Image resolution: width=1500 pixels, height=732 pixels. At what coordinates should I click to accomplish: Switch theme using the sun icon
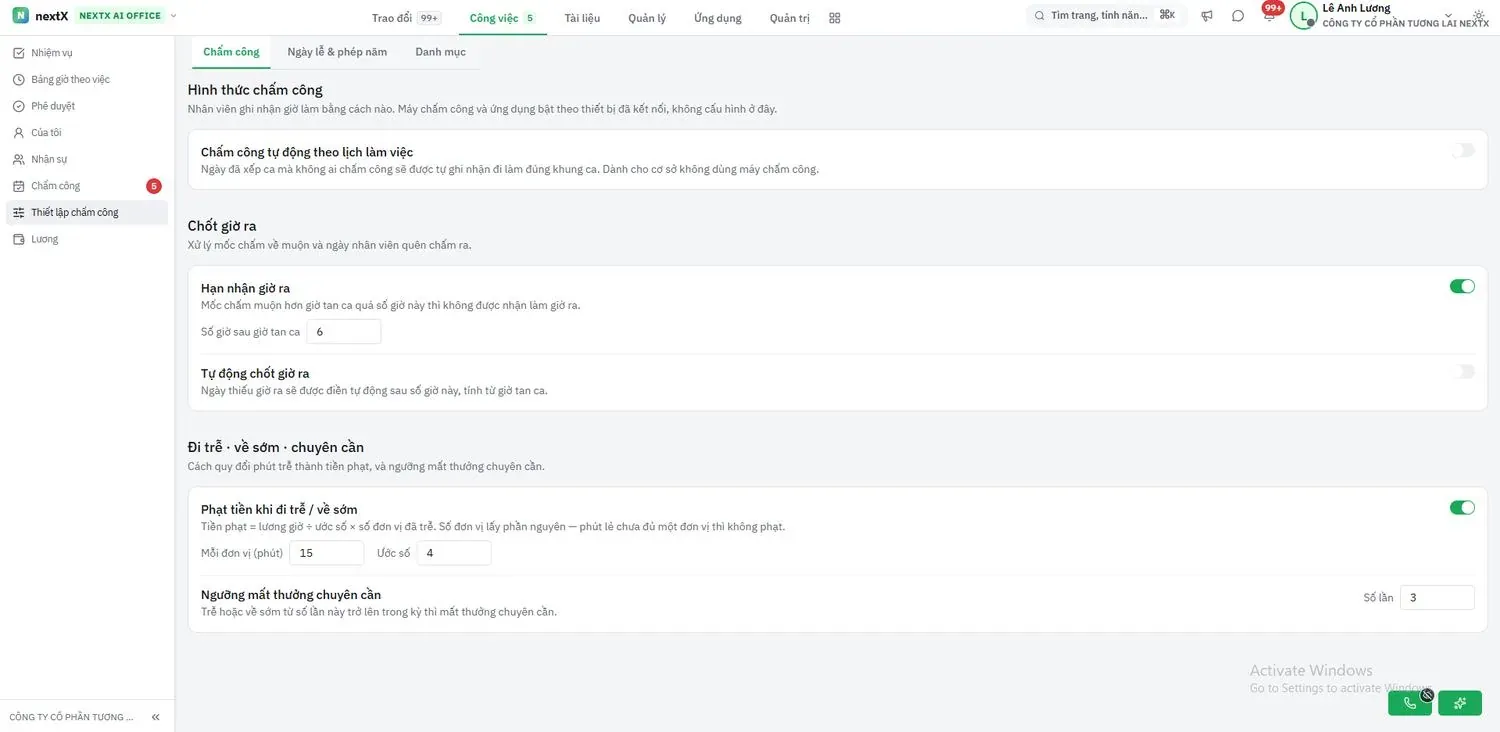1479,16
